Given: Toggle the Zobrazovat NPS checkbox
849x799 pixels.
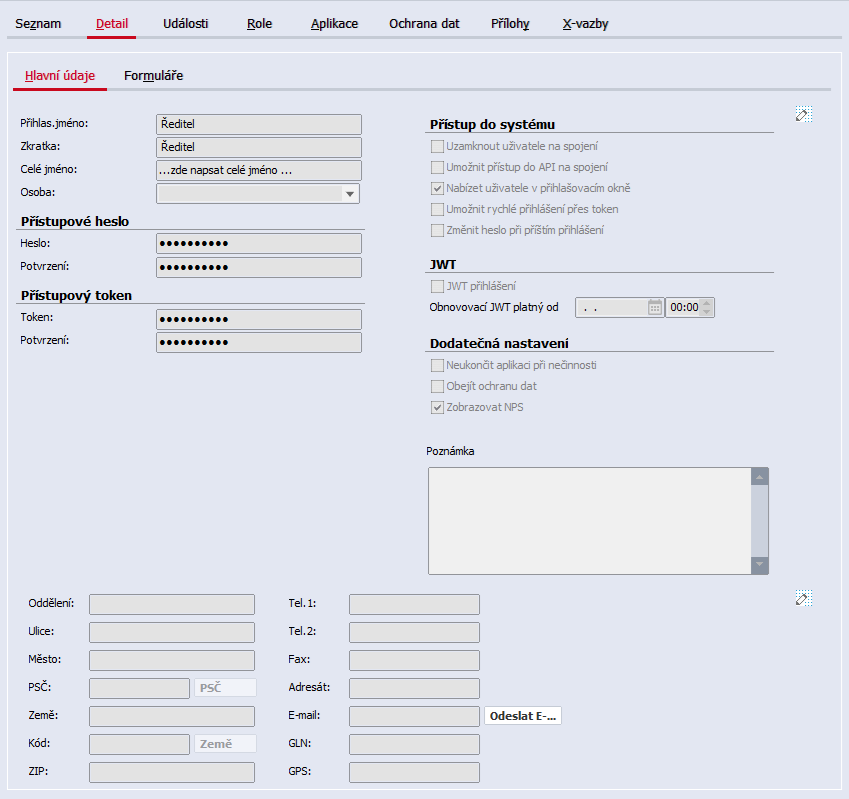Looking at the screenshot, I should pyautogui.click(x=437, y=408).
